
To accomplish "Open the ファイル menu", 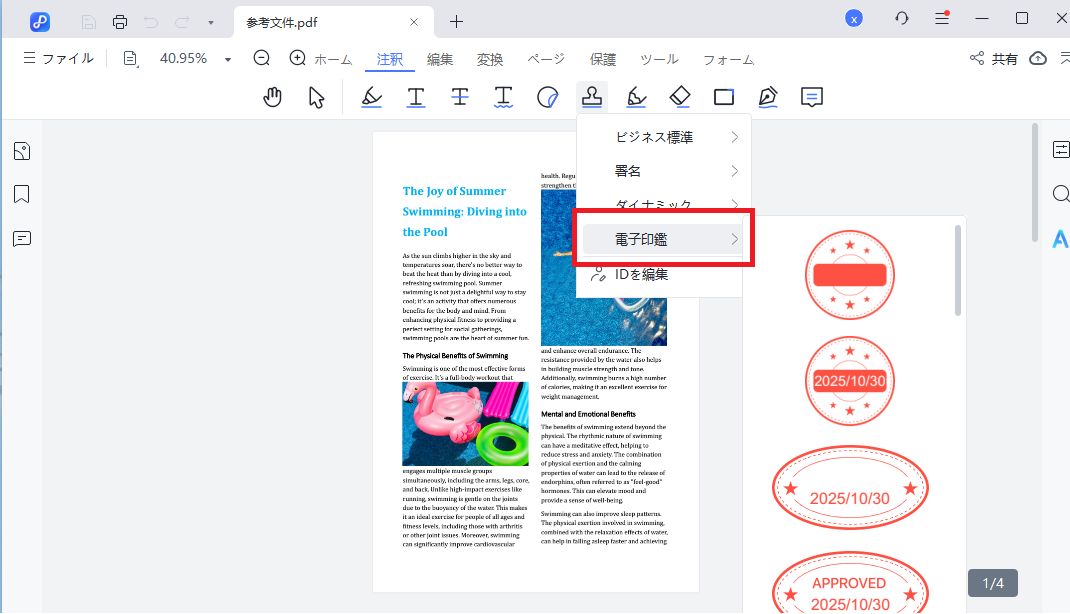I will pos(58,59).
